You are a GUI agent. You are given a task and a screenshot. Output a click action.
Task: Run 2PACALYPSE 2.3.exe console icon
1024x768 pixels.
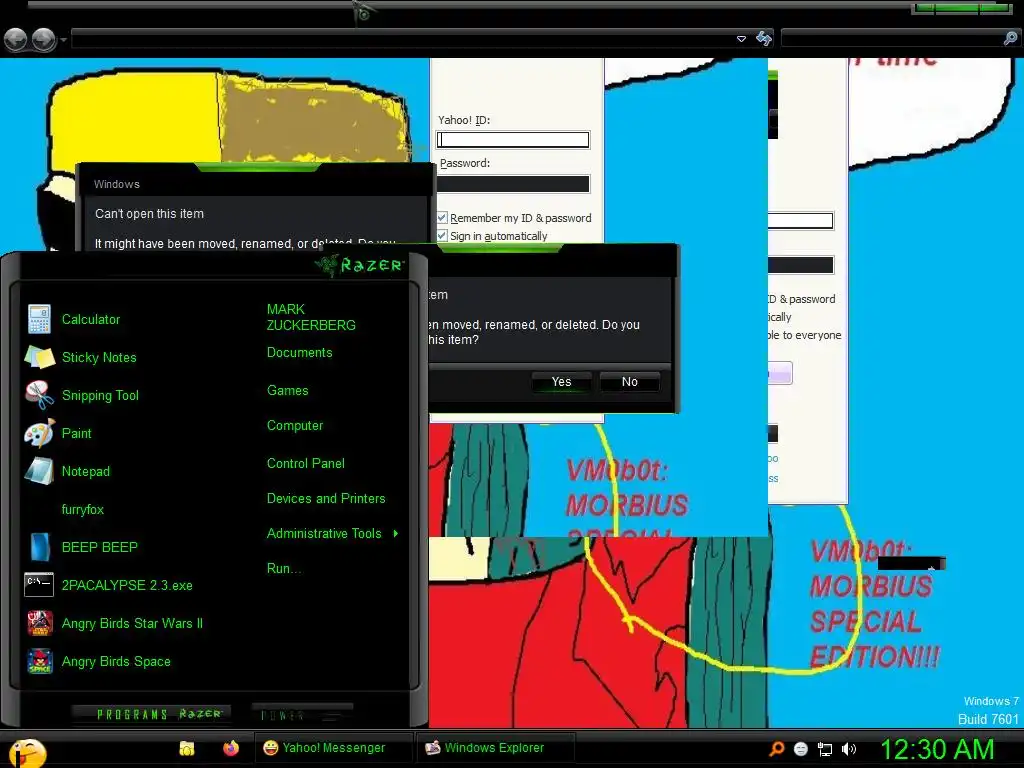coord(39,584)
